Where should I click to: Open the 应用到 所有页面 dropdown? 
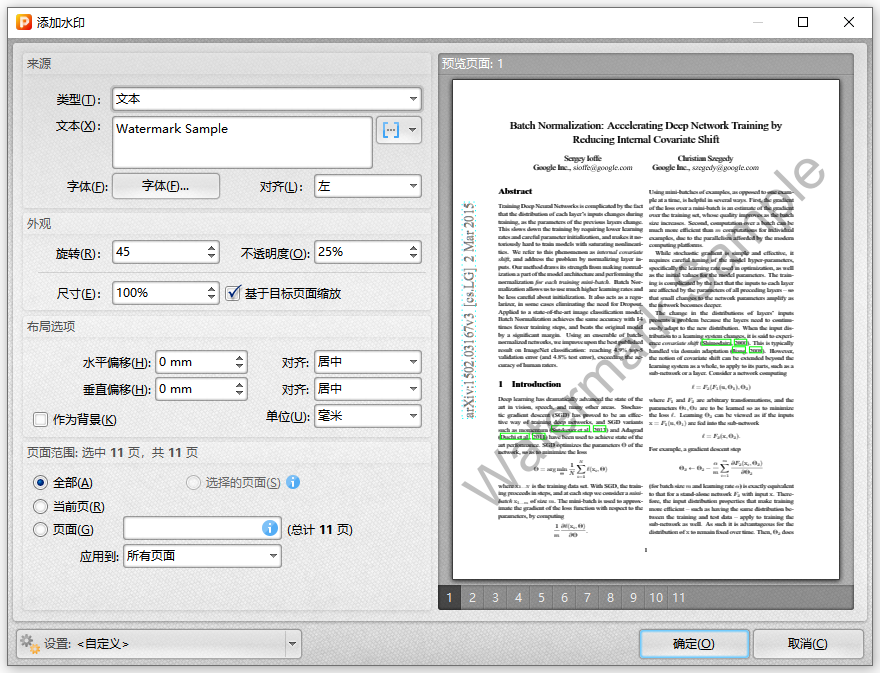[x=202, y=556]
